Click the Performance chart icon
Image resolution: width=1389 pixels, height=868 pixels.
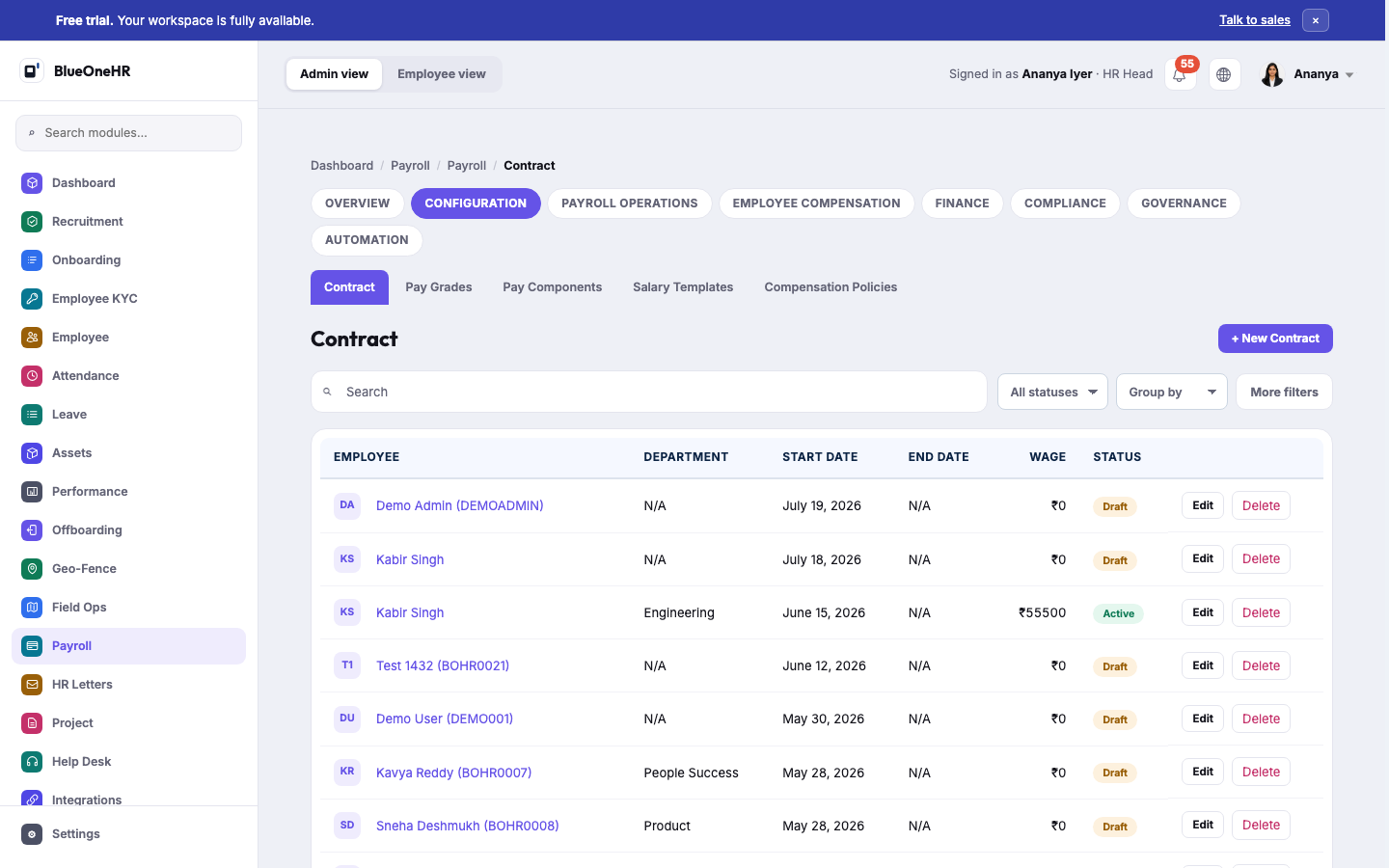pyautogui.click(x=32, y=492)
